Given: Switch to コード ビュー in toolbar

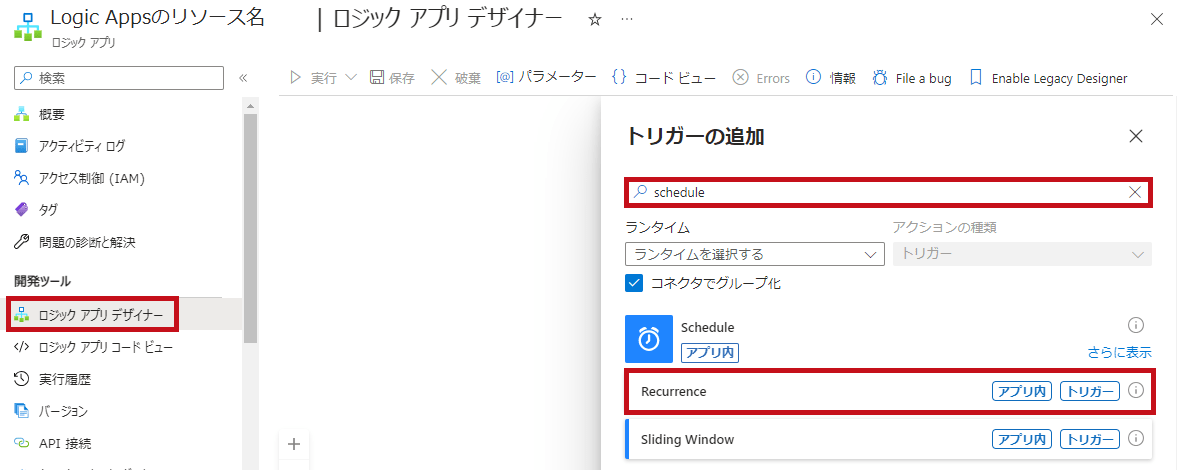Looking at the screenshot, I should click(x=664, y=78).
